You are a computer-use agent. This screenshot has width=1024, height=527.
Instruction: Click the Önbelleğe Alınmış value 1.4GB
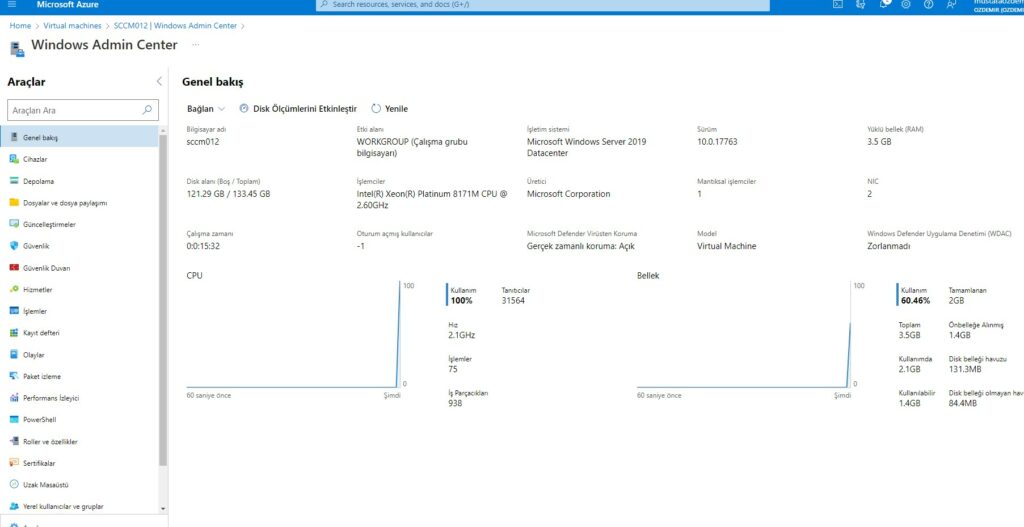point(959,335)
